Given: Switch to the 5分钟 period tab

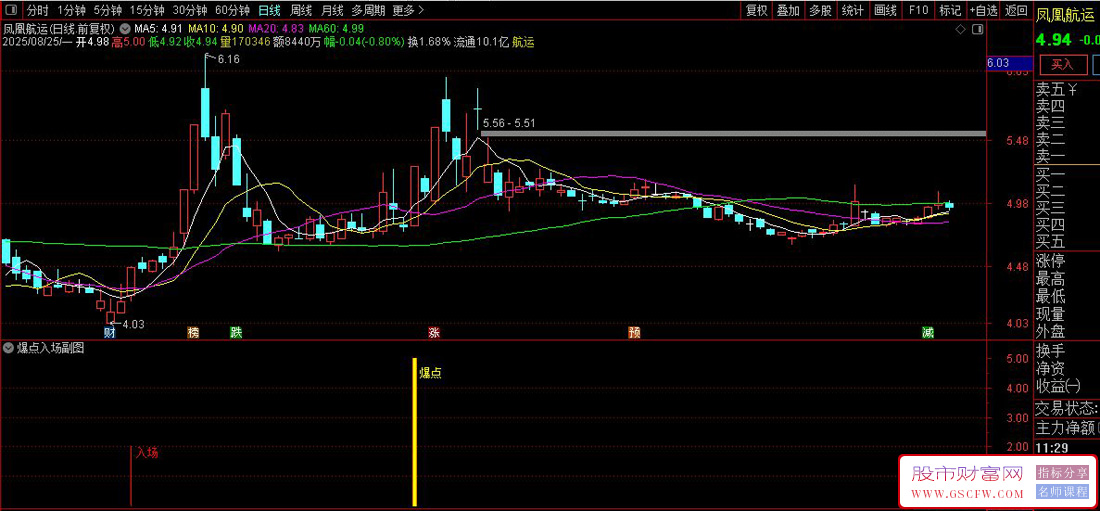Looking at the screenshot, I should 107,11.
